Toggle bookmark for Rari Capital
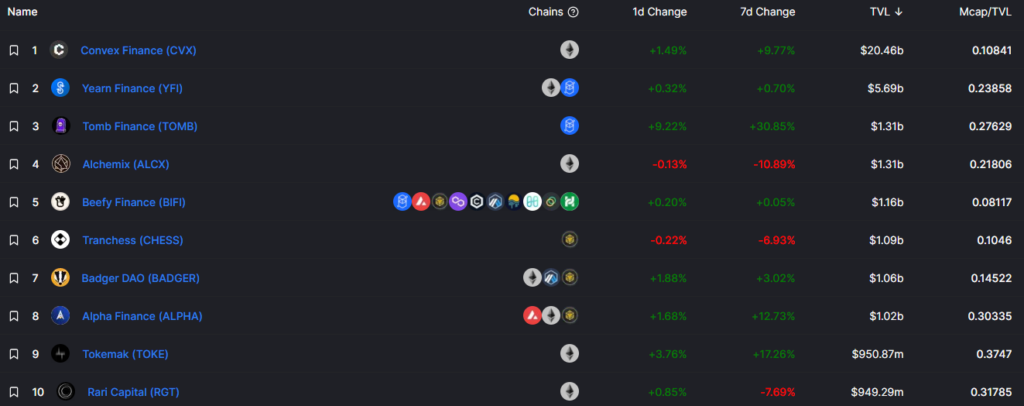Screen dimensions: 1024x406 14,392
